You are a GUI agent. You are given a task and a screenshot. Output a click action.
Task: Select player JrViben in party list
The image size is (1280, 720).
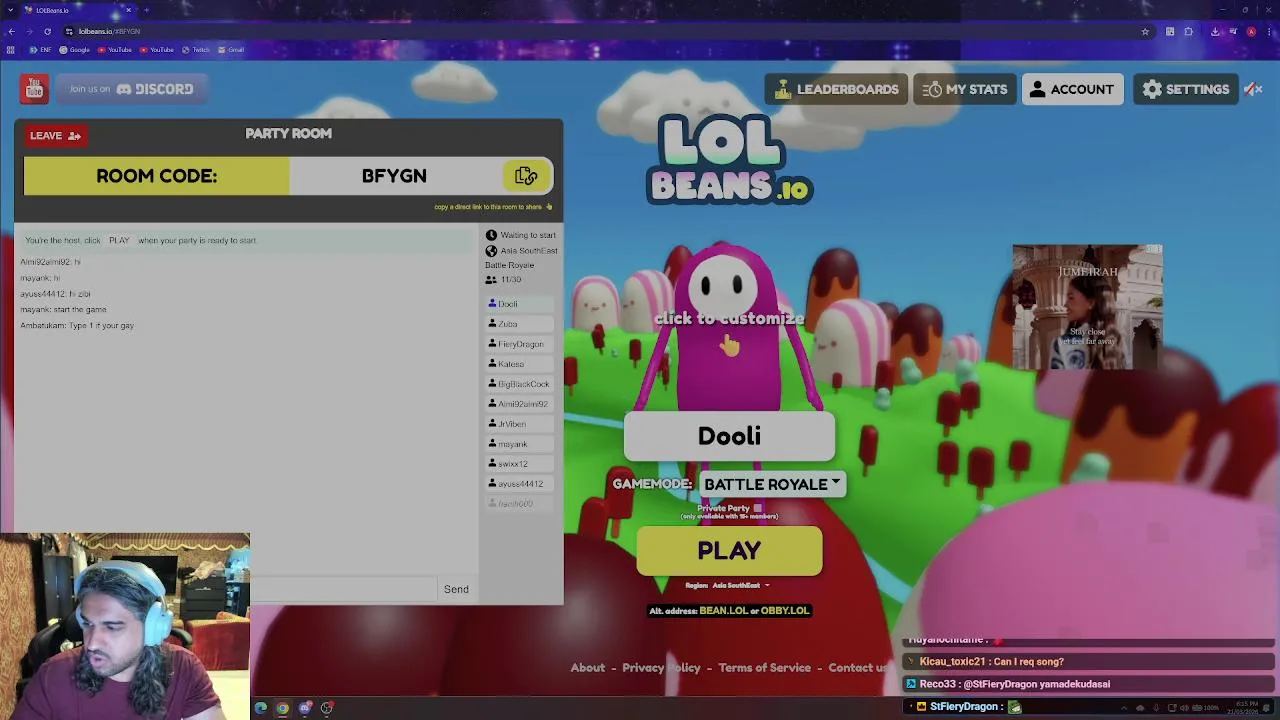[519, 424]
